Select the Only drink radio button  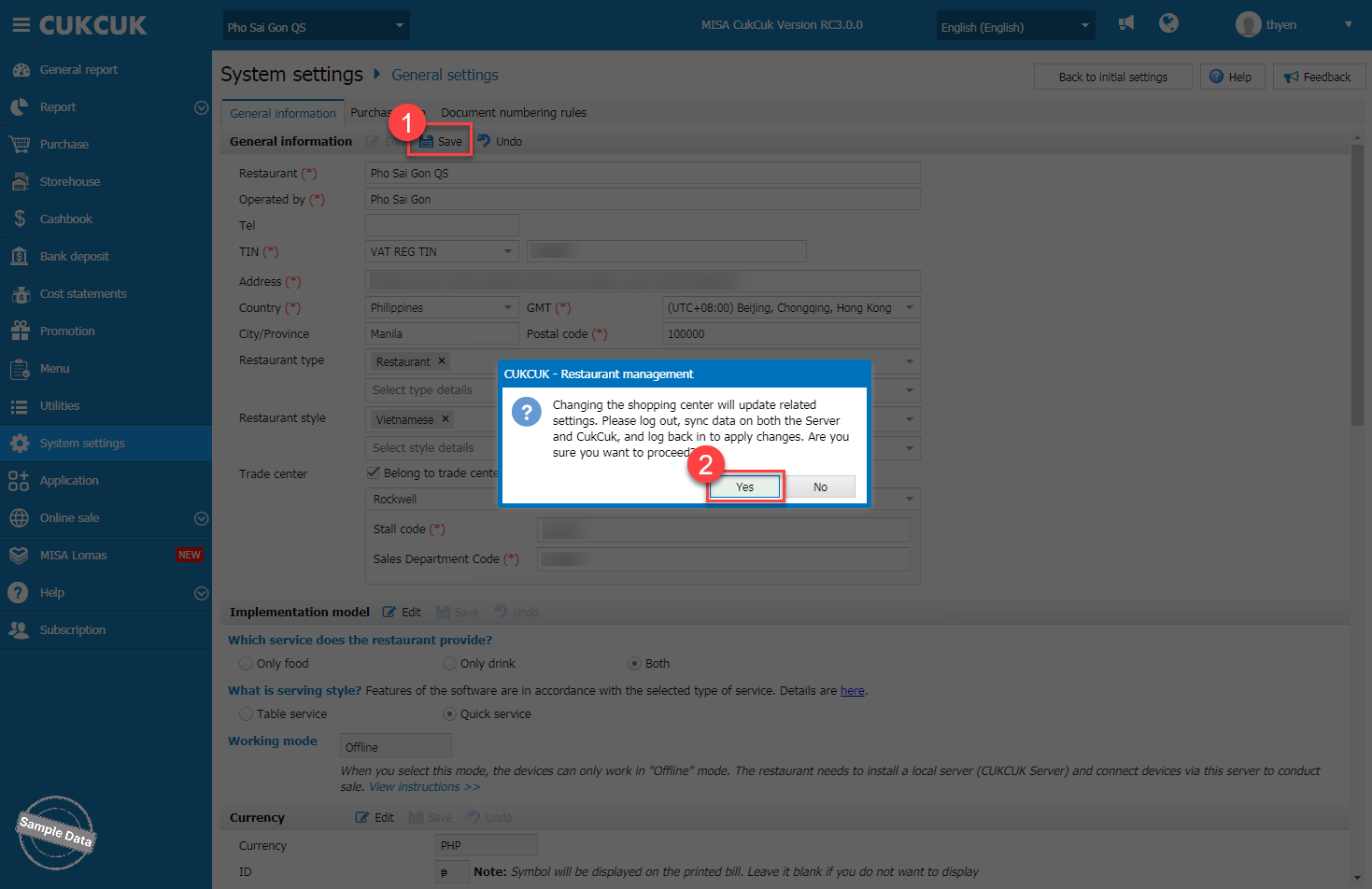[x=449, y=664]
